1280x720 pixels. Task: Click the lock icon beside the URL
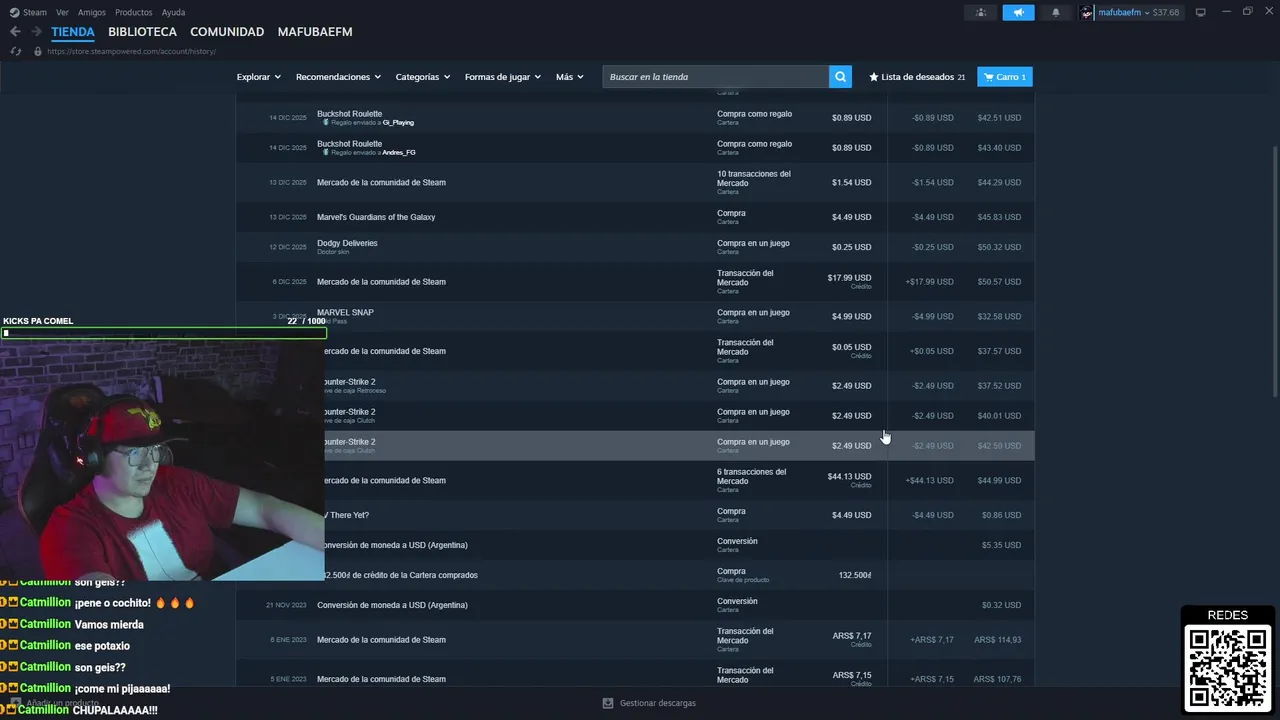tap(38, 51)
